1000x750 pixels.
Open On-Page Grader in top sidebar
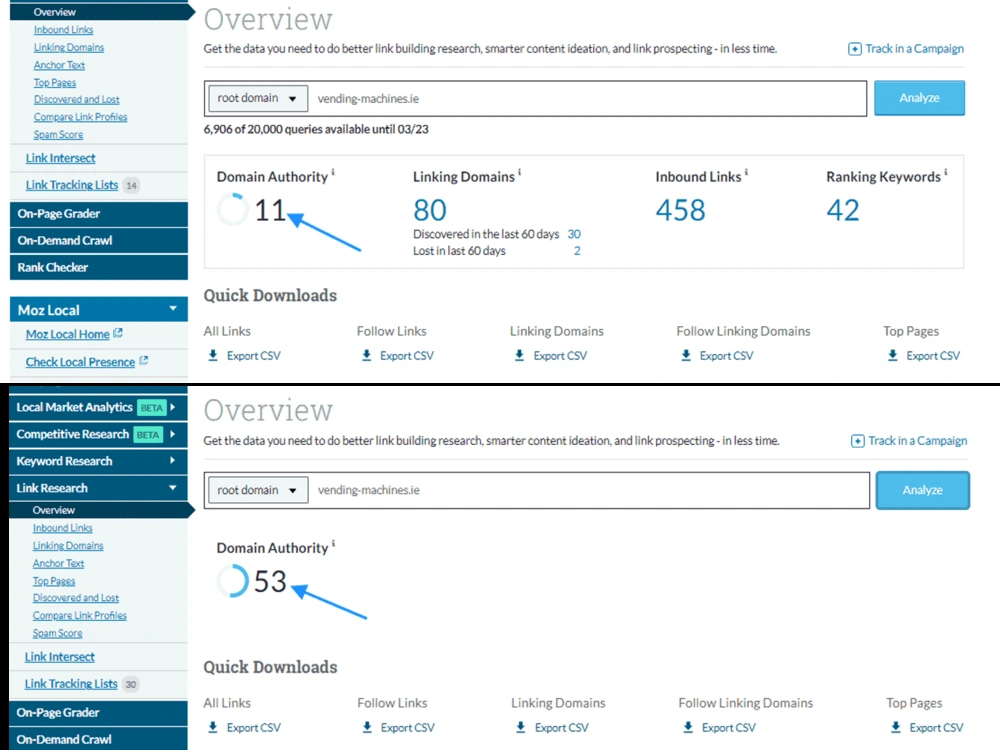(x=99, y=214)
